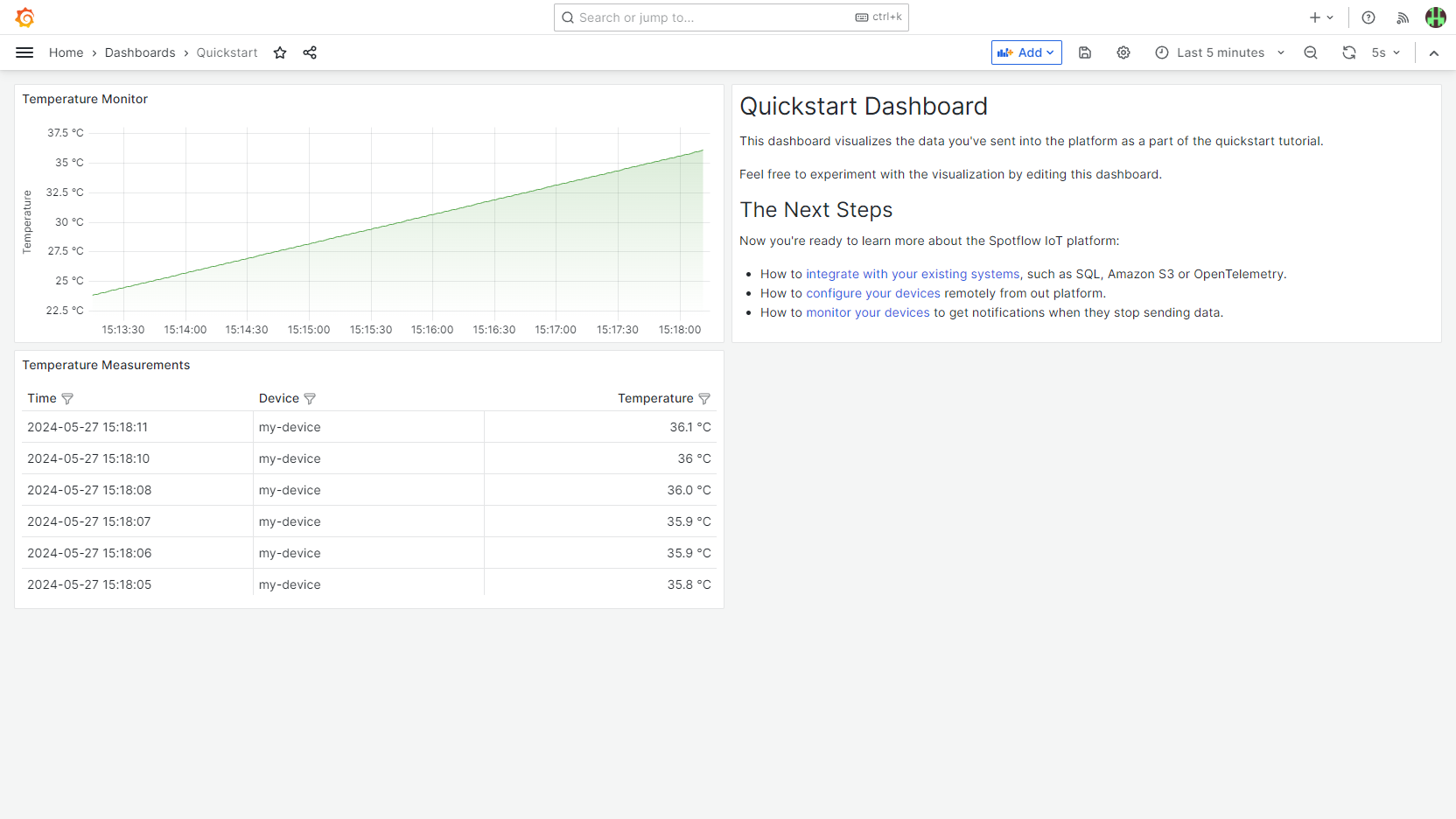The width and height of the screenshot is (1456, 819).
Task: Save dashboard using the floppy disk icon
Action: tap(1085, 52)
